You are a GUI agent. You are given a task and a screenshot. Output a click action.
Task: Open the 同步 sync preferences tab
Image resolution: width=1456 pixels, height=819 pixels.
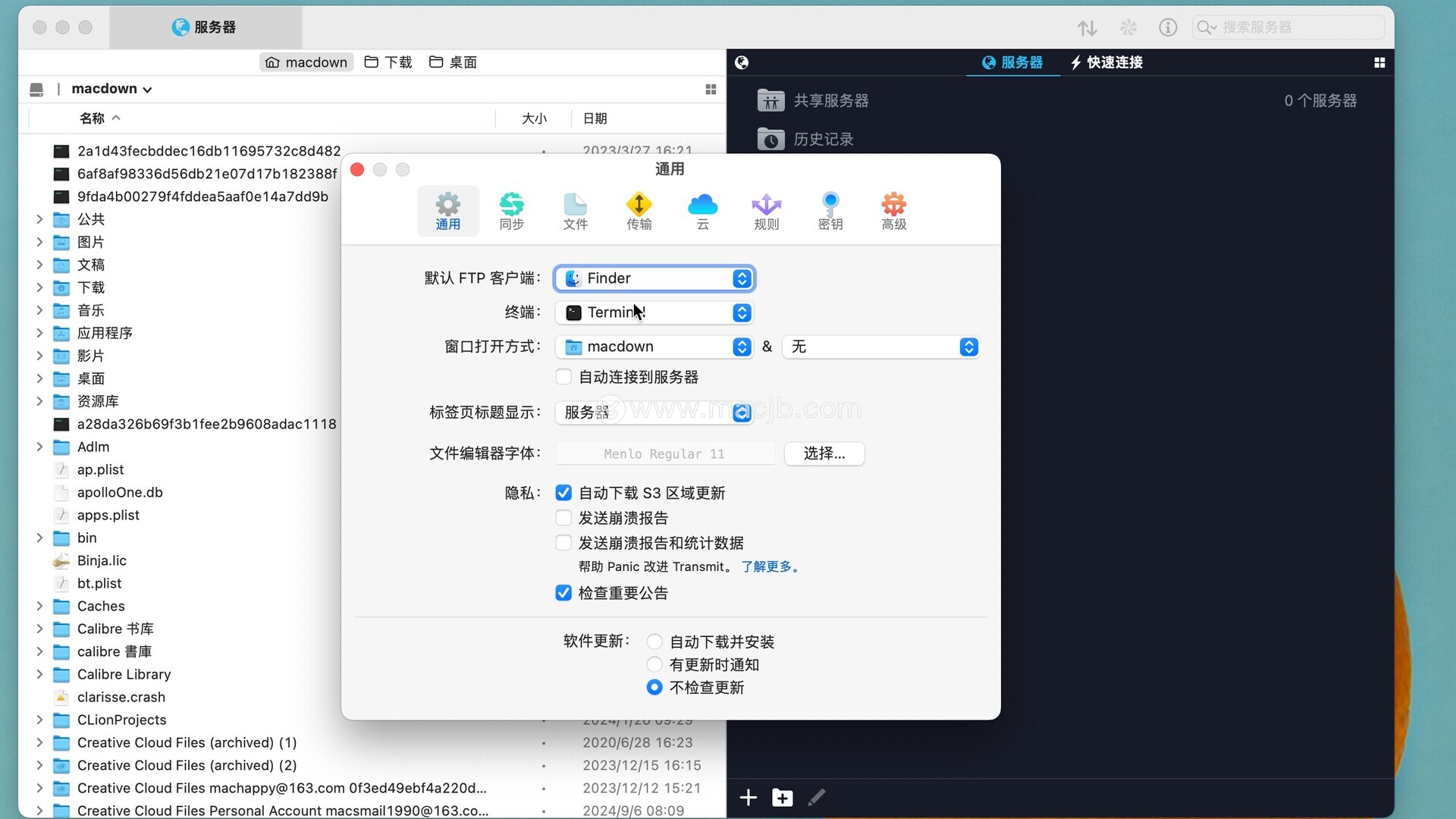(512, 211)
